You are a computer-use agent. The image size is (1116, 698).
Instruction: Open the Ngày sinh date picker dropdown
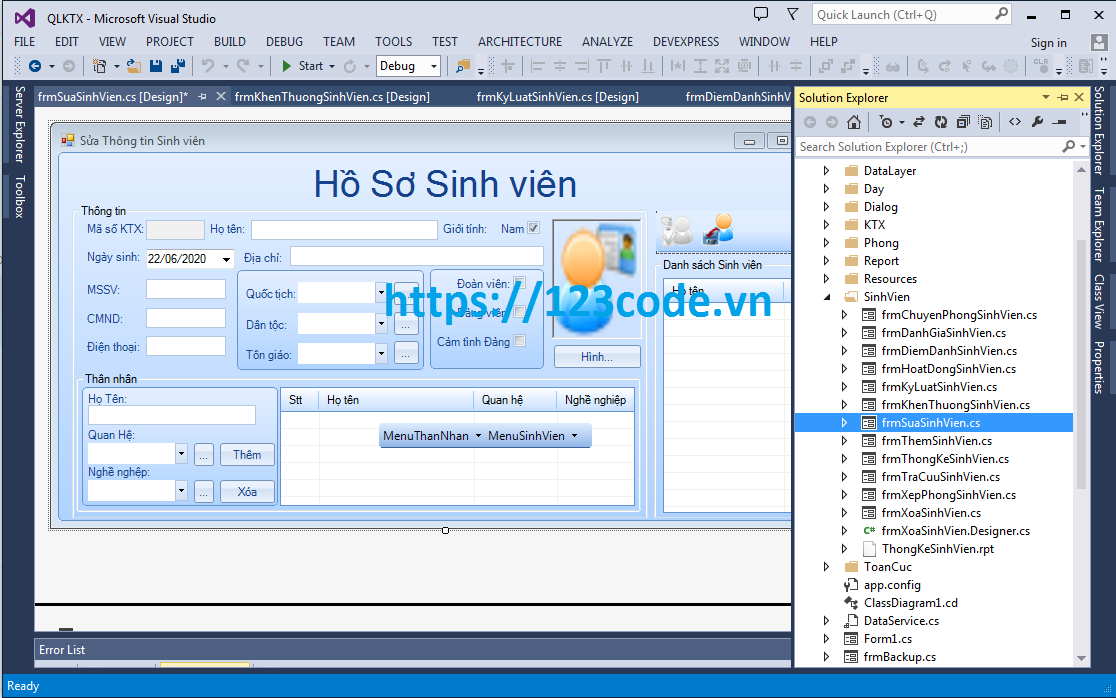click(225, 258)
